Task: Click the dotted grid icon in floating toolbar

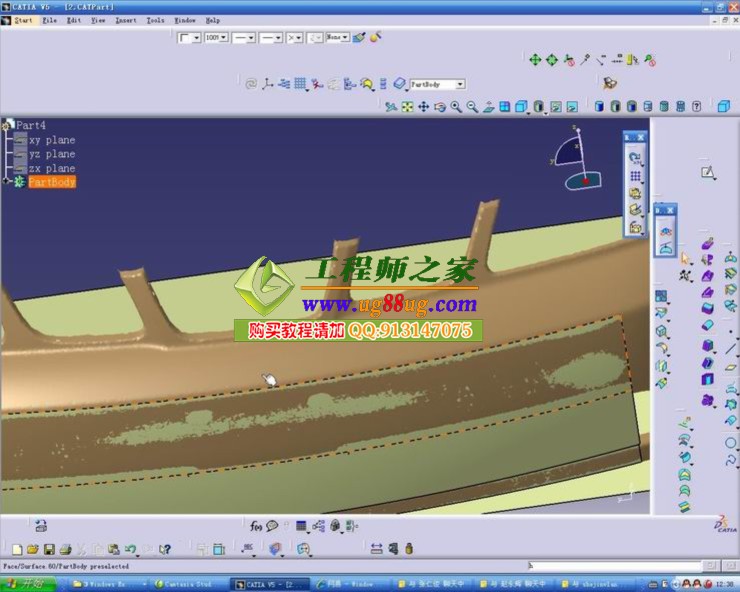Action: 635,177
